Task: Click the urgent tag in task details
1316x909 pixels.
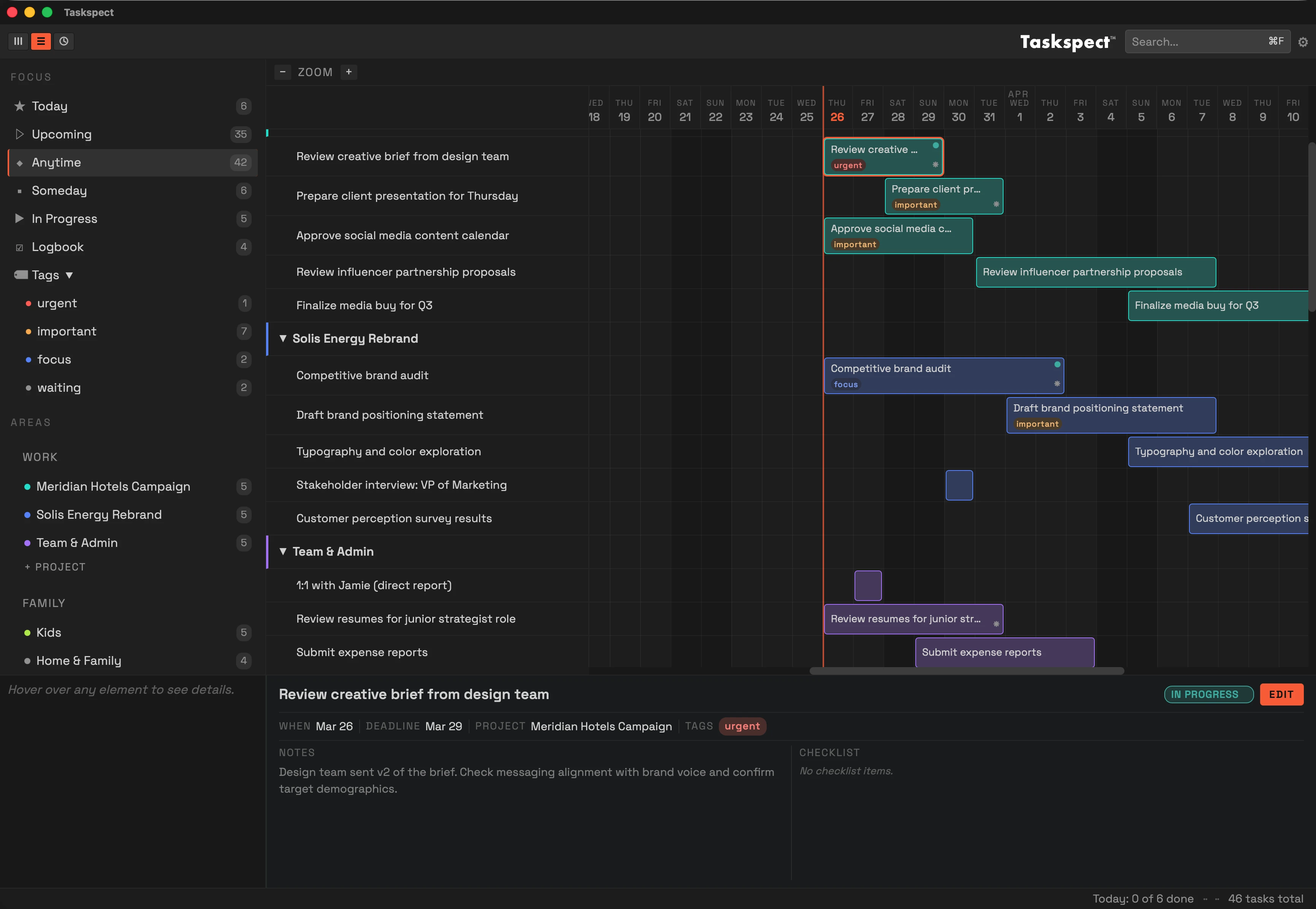Action: [742, 726]
